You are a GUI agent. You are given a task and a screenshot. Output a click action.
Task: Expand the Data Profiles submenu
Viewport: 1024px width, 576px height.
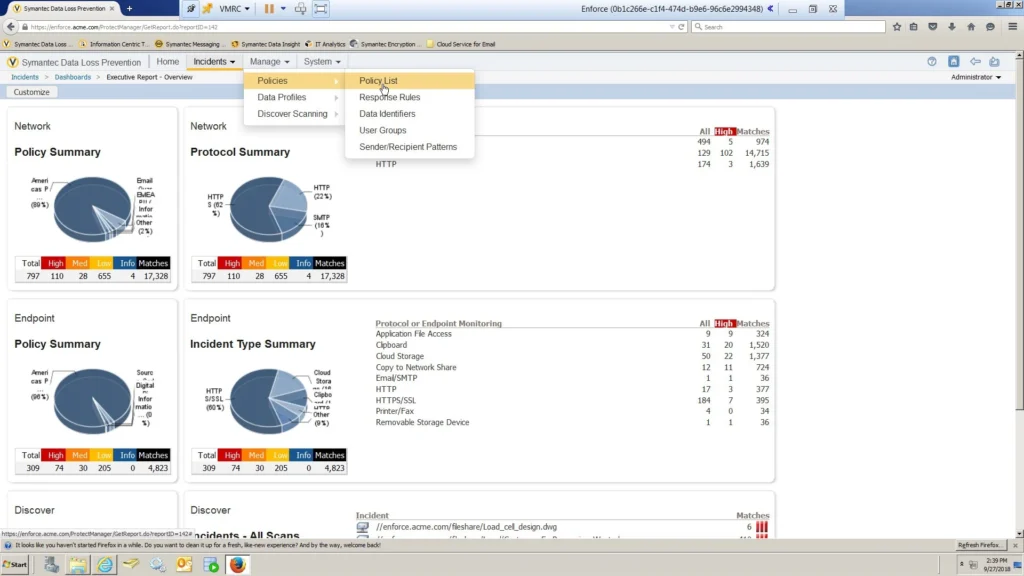click(x=282, y=97)
